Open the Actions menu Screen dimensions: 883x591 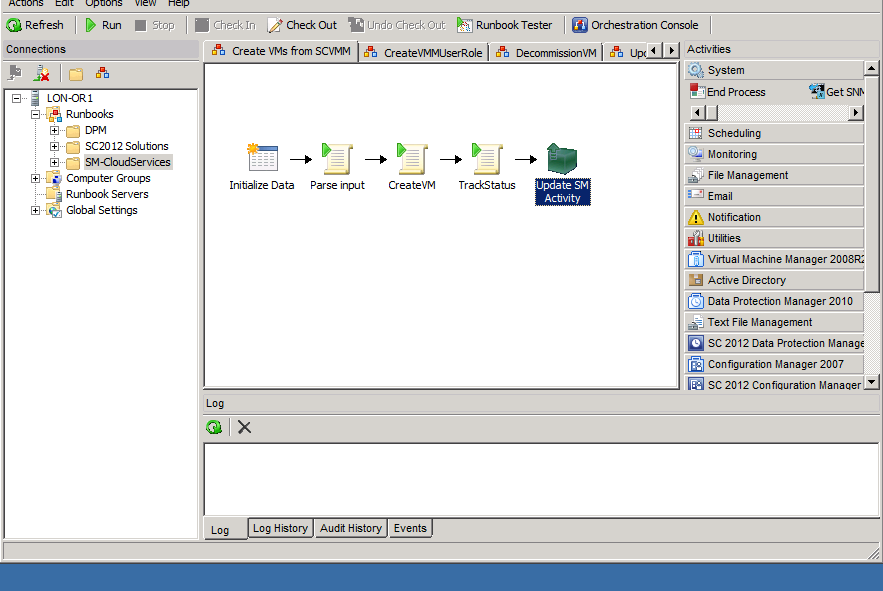pos(26,3)
